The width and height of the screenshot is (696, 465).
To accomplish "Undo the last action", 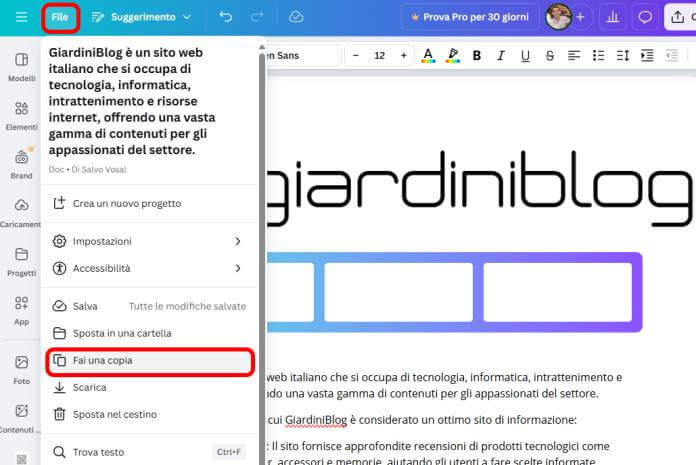I will [225, 17].
